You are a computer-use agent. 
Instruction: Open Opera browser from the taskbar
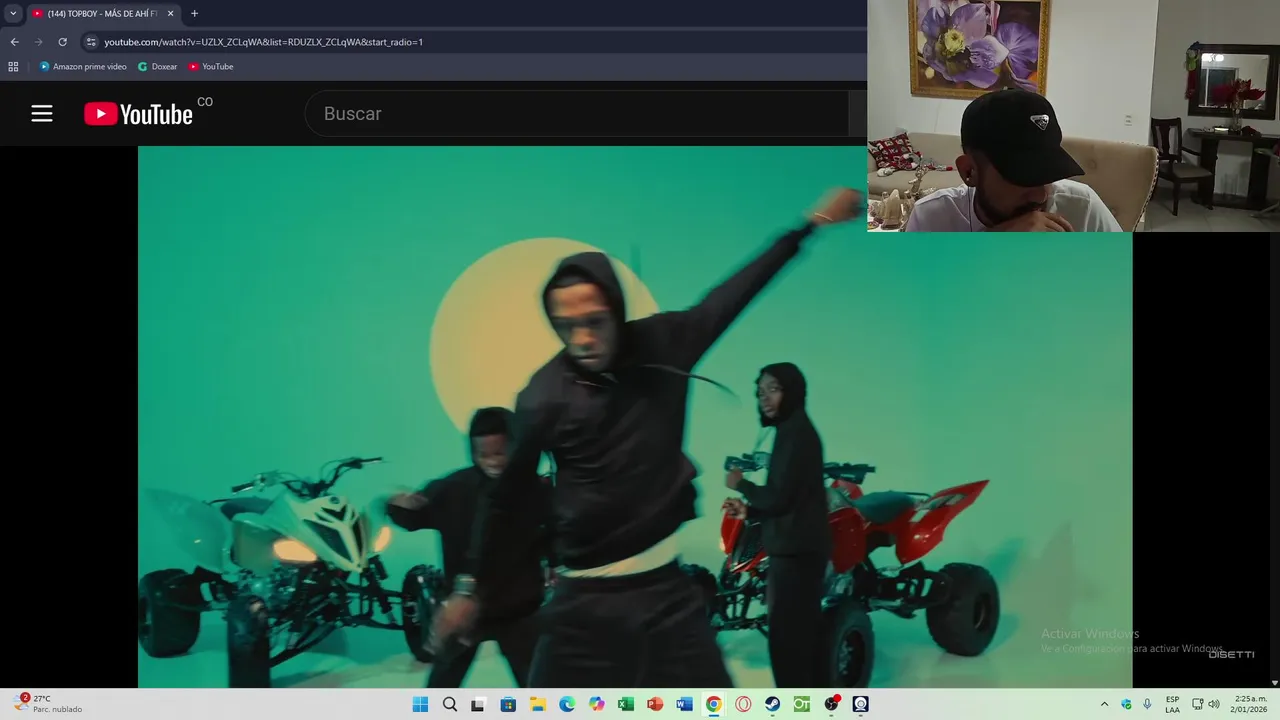click(743, 704)
